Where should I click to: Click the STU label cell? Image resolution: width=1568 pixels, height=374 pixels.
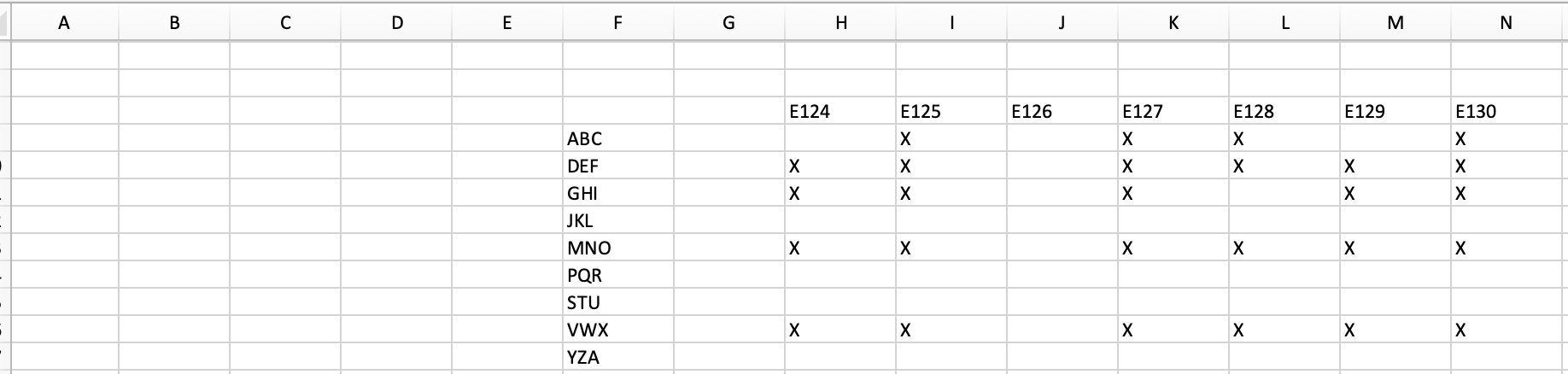[x=618, y=302]
